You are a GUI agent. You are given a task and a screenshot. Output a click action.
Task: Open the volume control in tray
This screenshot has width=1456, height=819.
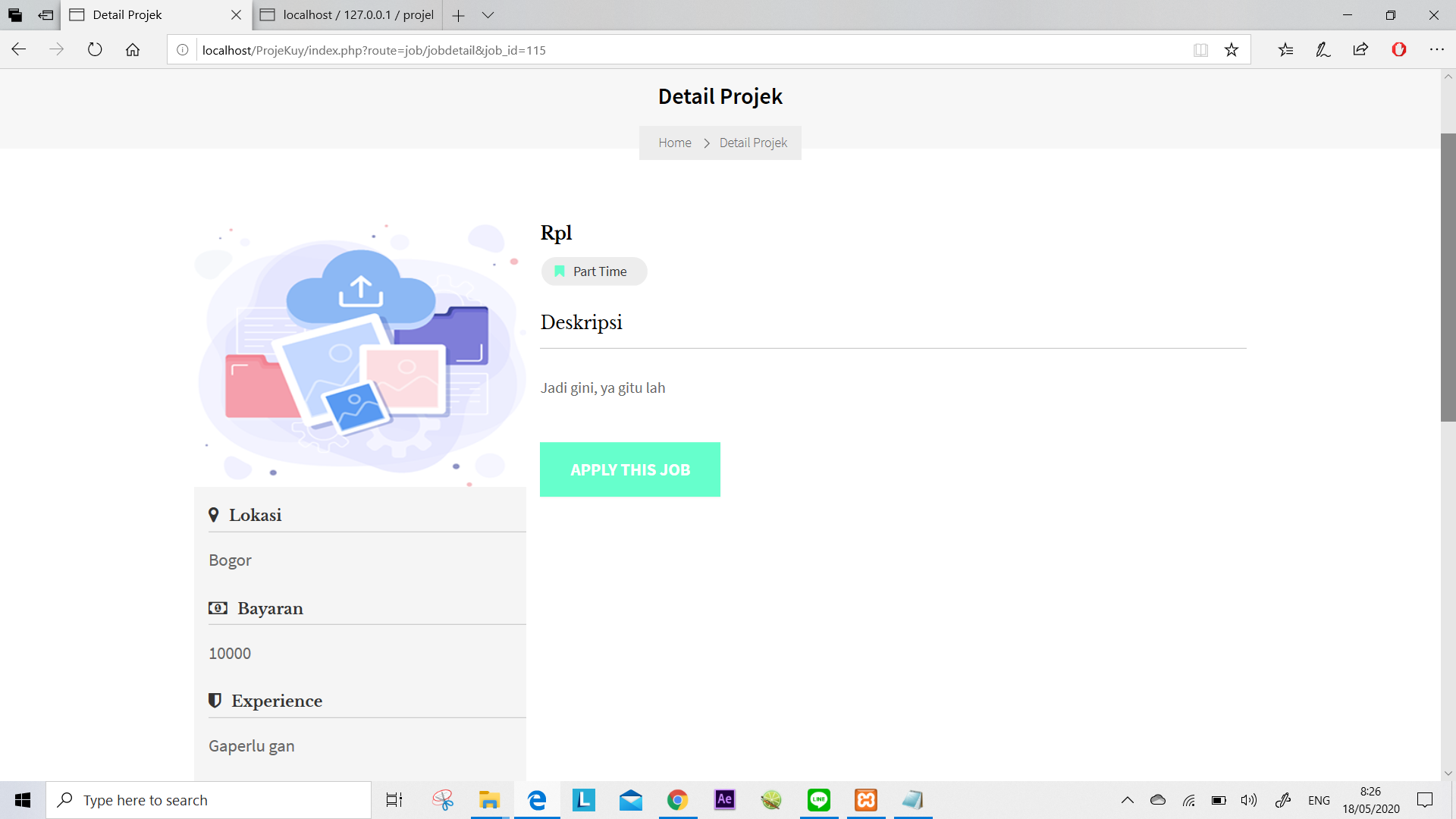click(x=1249, y=800)
